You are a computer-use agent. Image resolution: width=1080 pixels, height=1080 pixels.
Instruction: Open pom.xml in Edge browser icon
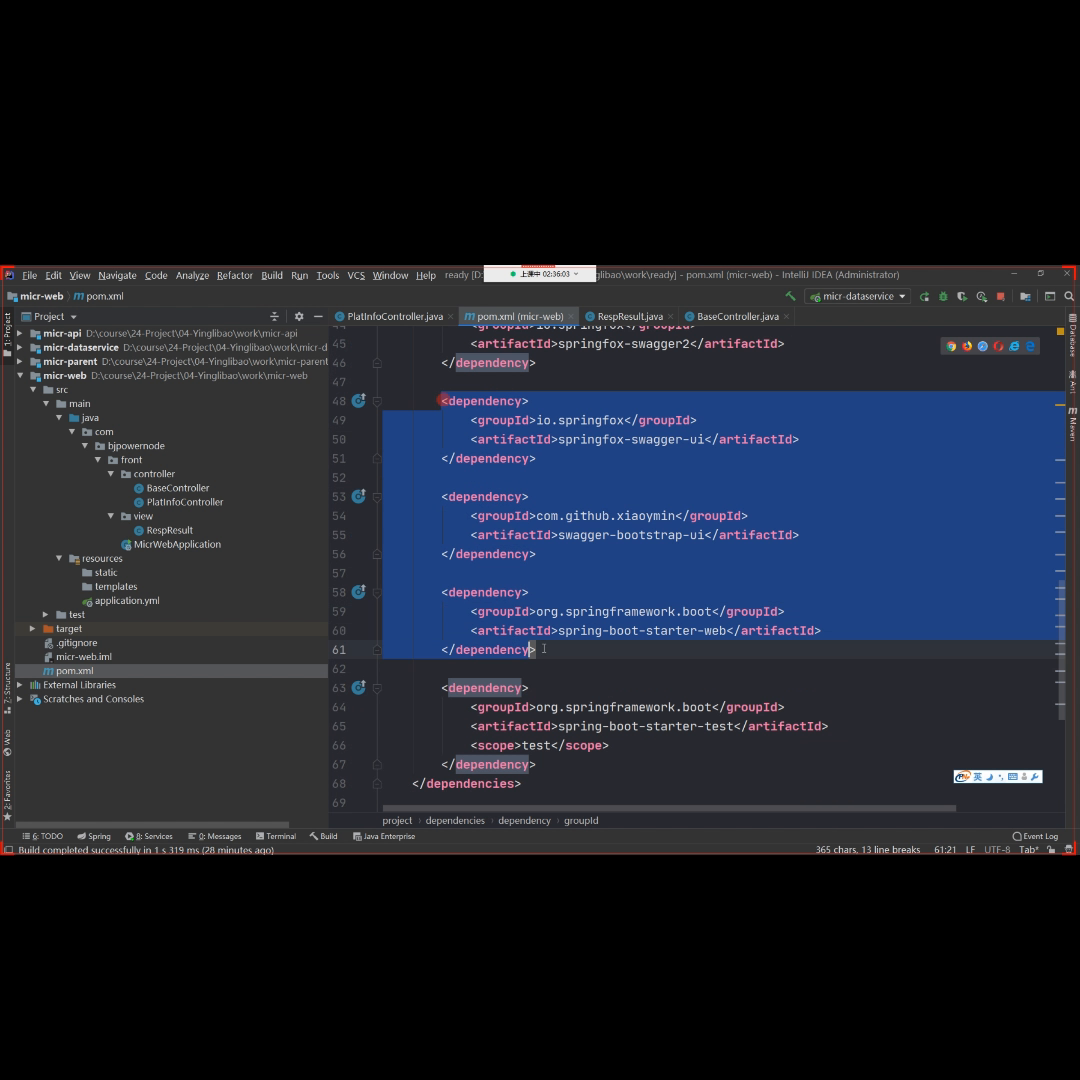[x=1030, y=346]
